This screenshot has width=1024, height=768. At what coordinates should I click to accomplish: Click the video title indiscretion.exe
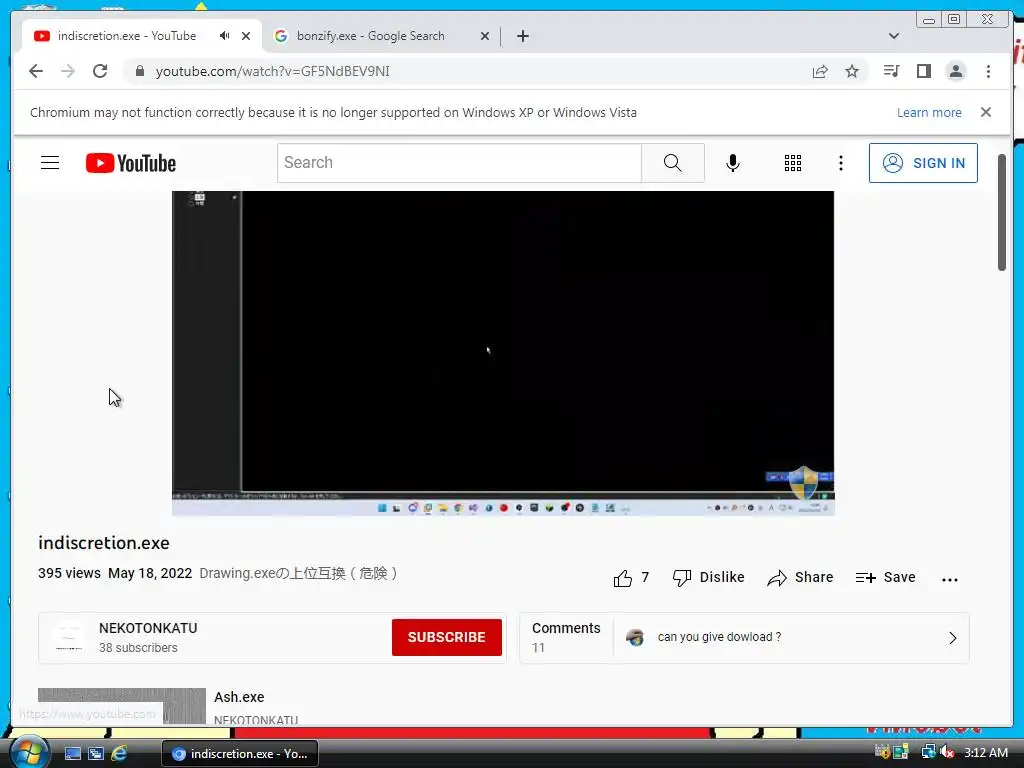pyautogui.click(x=104, y=543)
